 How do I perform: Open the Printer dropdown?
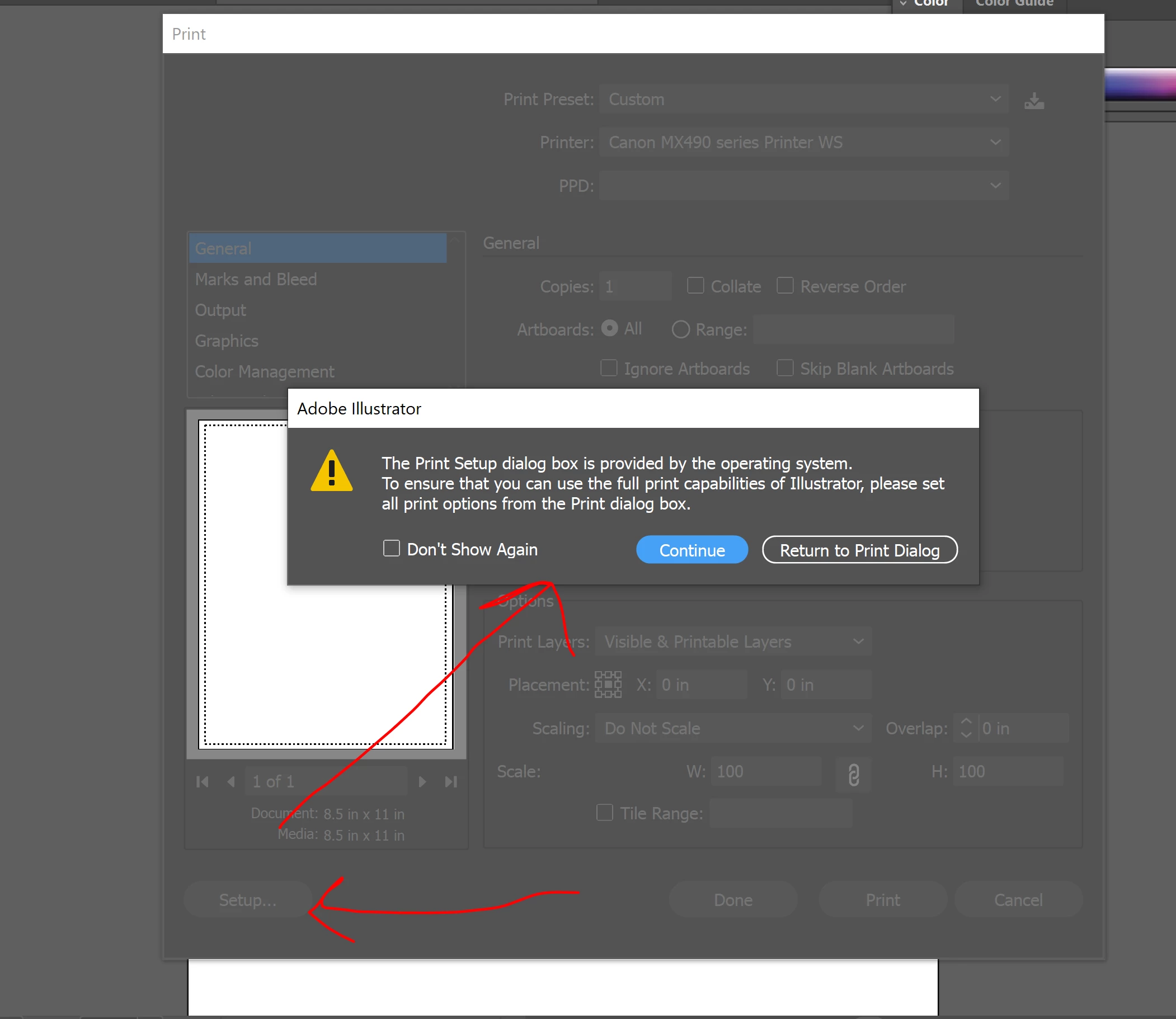[x=803, y=142]
